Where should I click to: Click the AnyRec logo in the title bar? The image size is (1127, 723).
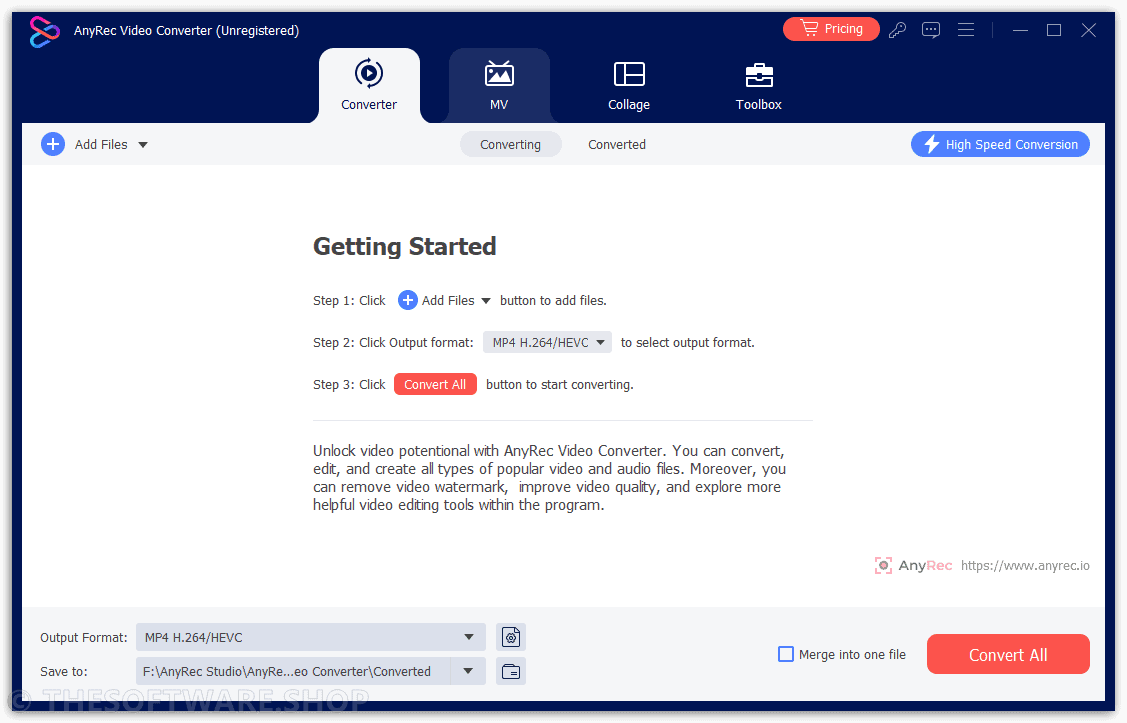tap(44, 31)
